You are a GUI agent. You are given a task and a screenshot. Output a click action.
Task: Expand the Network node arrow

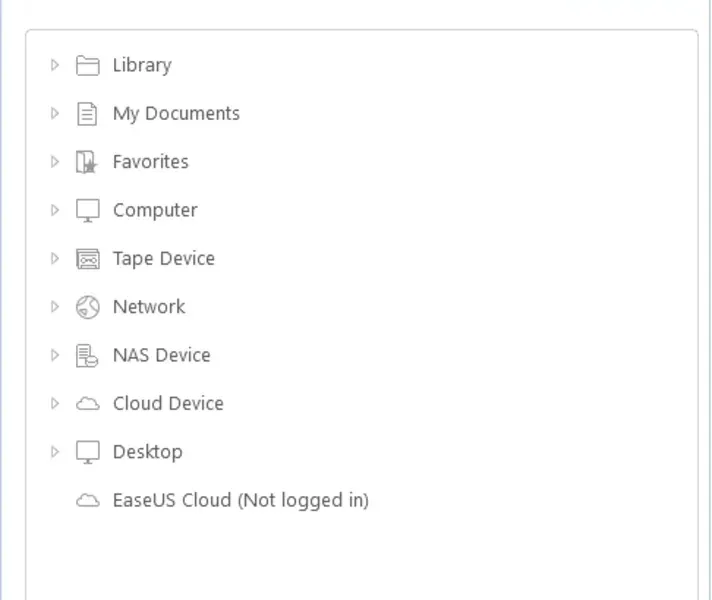(55, 307)
